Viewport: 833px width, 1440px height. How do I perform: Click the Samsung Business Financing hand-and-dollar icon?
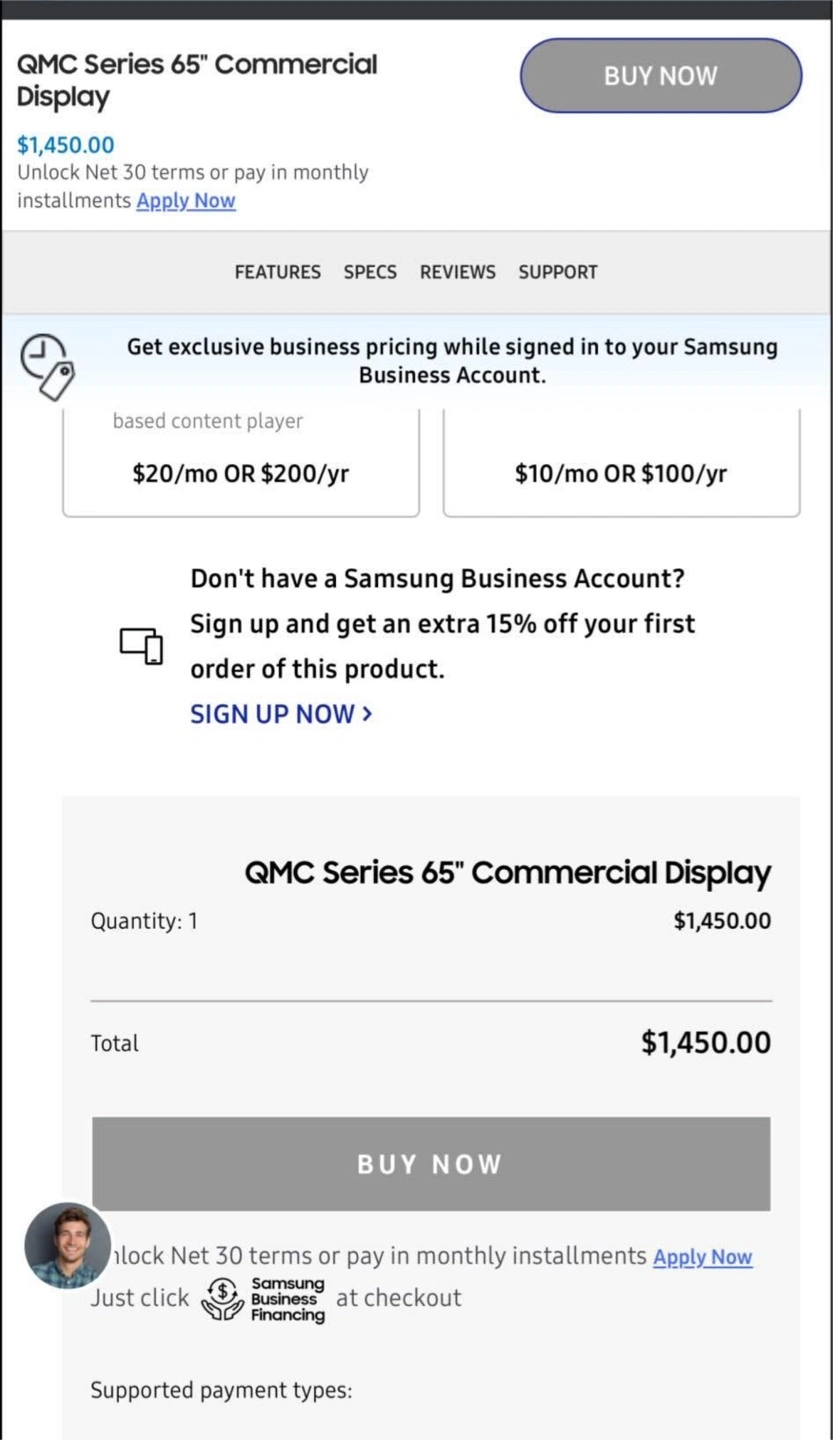pyautogui.click(x=222, y=1298)
